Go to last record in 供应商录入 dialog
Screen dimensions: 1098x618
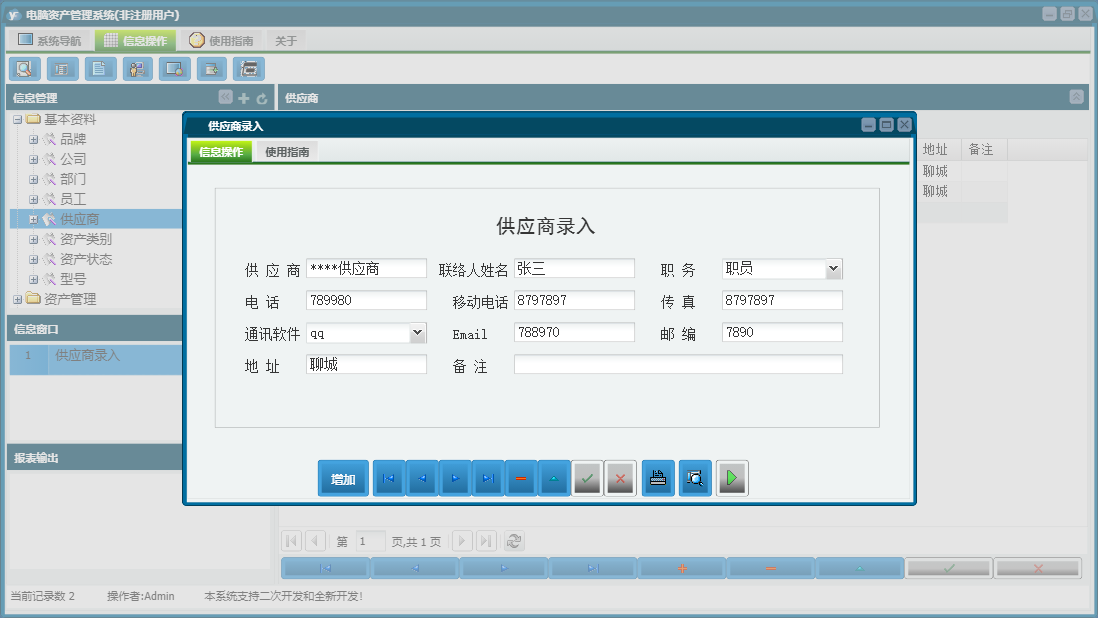point(488,479)
